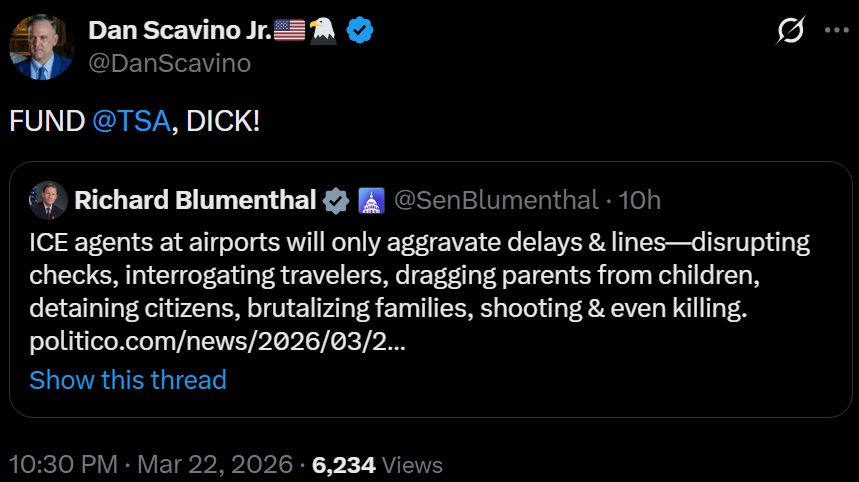Open the three-dot more options menu
859x482 pixels.
836,31
